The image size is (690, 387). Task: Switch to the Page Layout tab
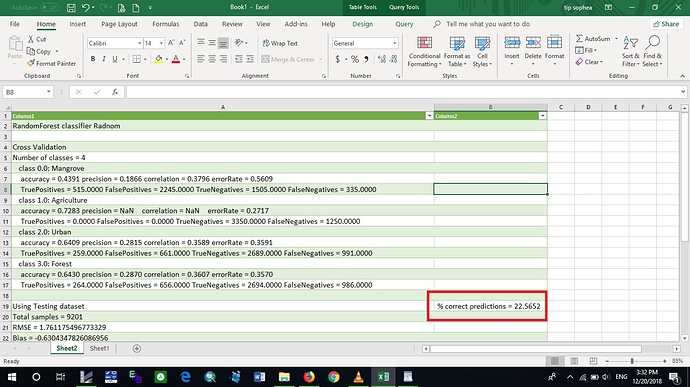(x=119, y=24)
